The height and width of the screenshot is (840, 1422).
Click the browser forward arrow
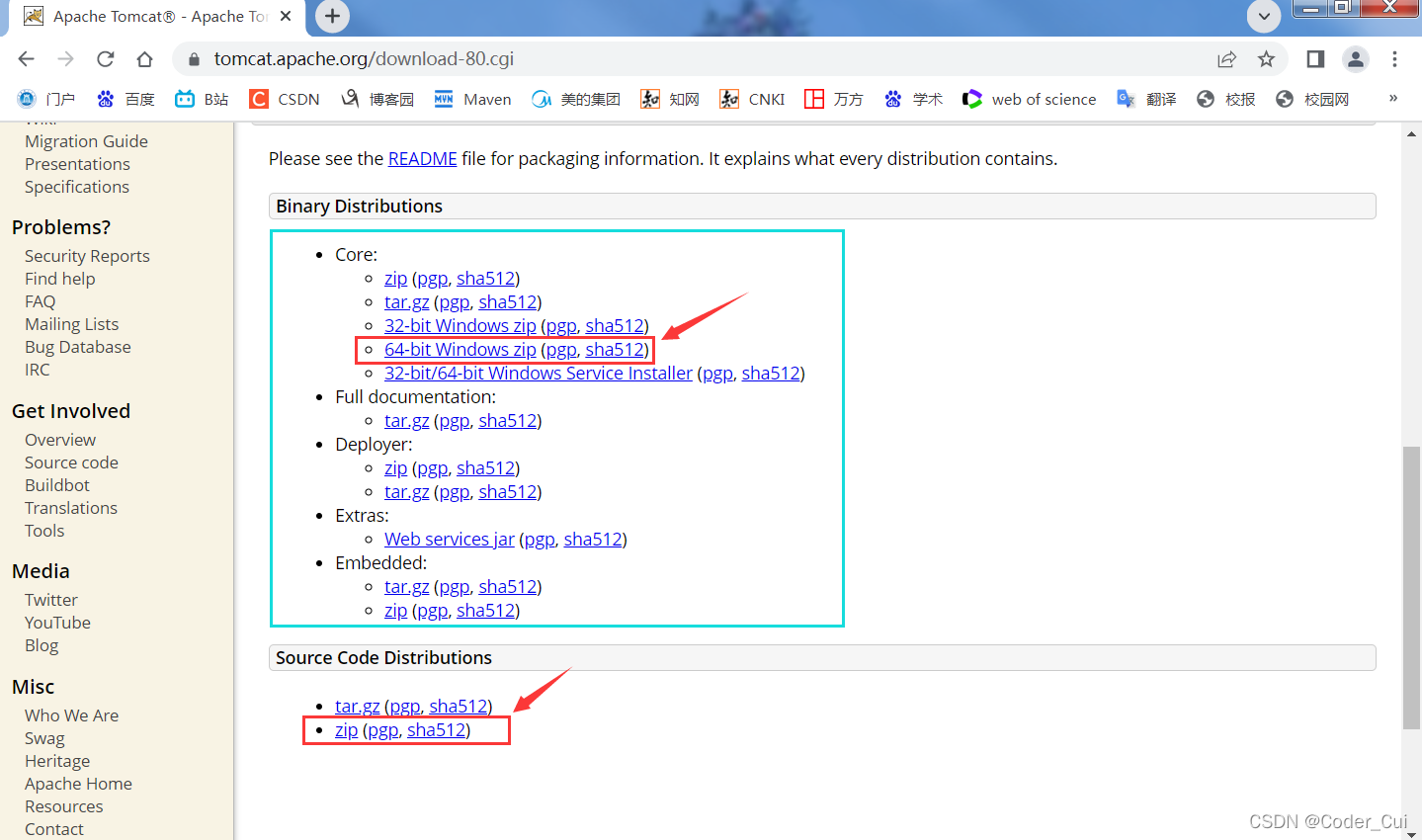[x=65, y=59]
